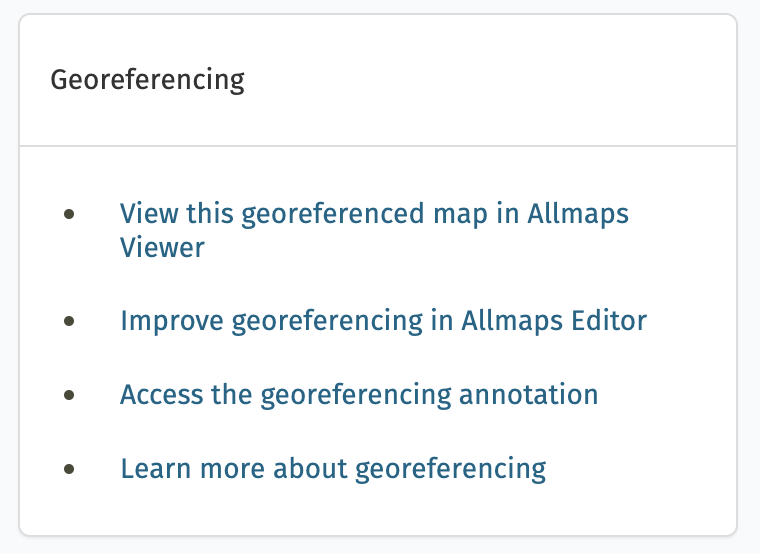Click the bullet next to Learn more about georeferencing
Screen dimensions: 760x554
69,468
